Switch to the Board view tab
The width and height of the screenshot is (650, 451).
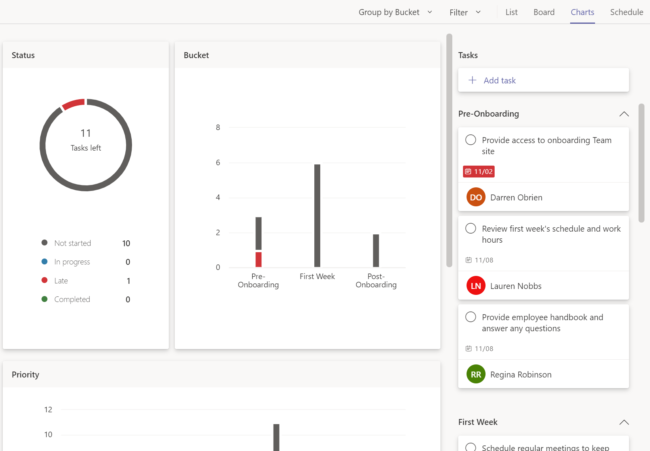tap(544, 12)
